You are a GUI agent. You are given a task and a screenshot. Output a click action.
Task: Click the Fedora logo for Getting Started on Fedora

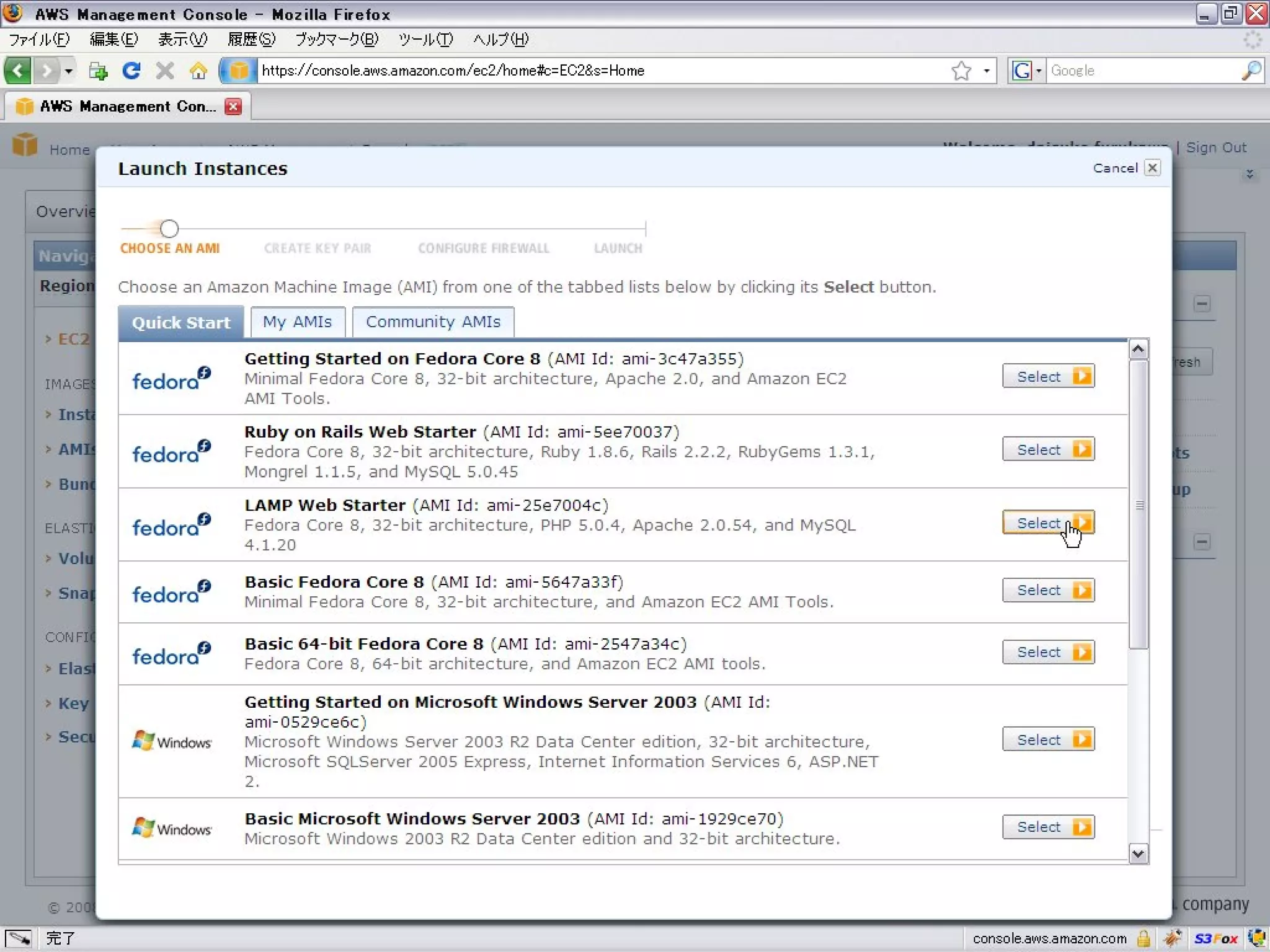pyautogui.click(x=172, y=379)
